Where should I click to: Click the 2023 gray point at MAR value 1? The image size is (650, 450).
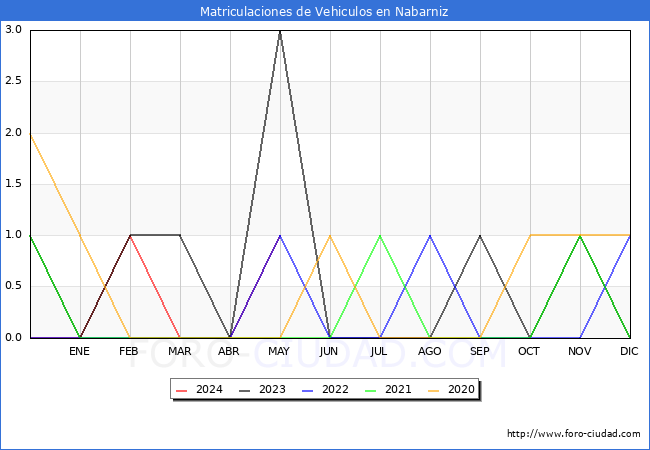pyautogui.click(x=180, y=235)
